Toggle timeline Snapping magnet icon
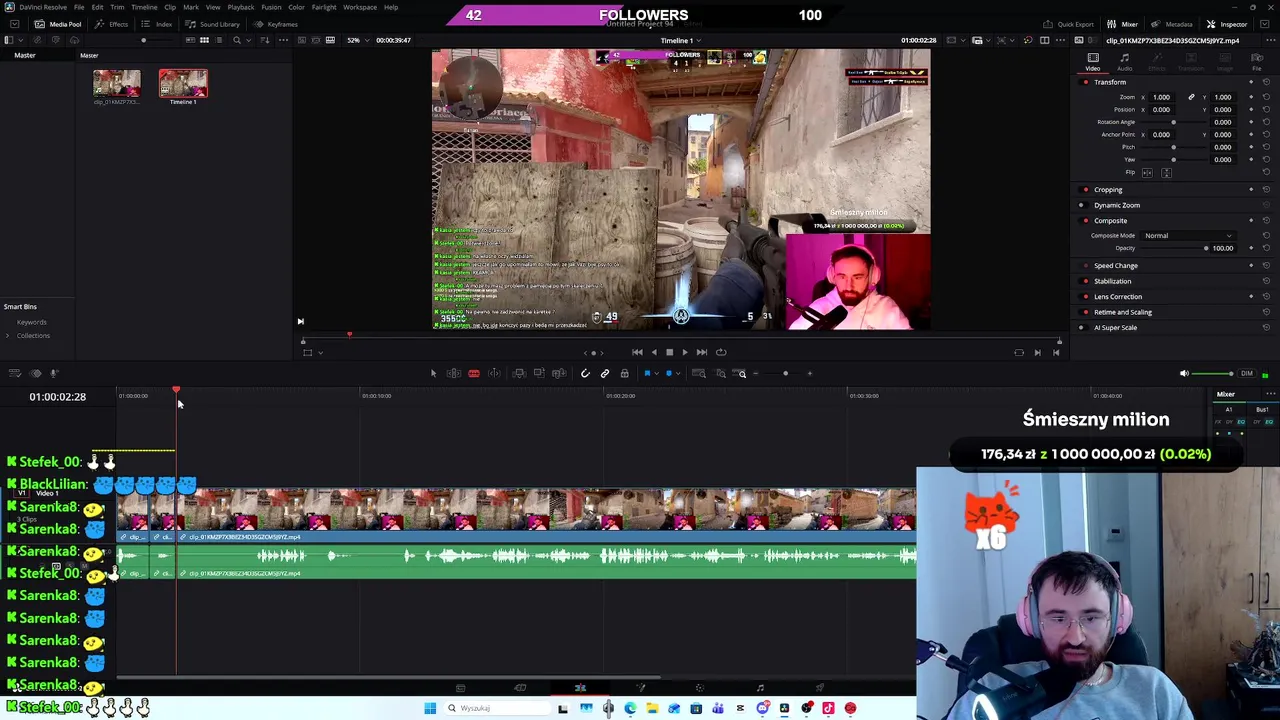Screen dimensions: 1280x720 point(585,373)
